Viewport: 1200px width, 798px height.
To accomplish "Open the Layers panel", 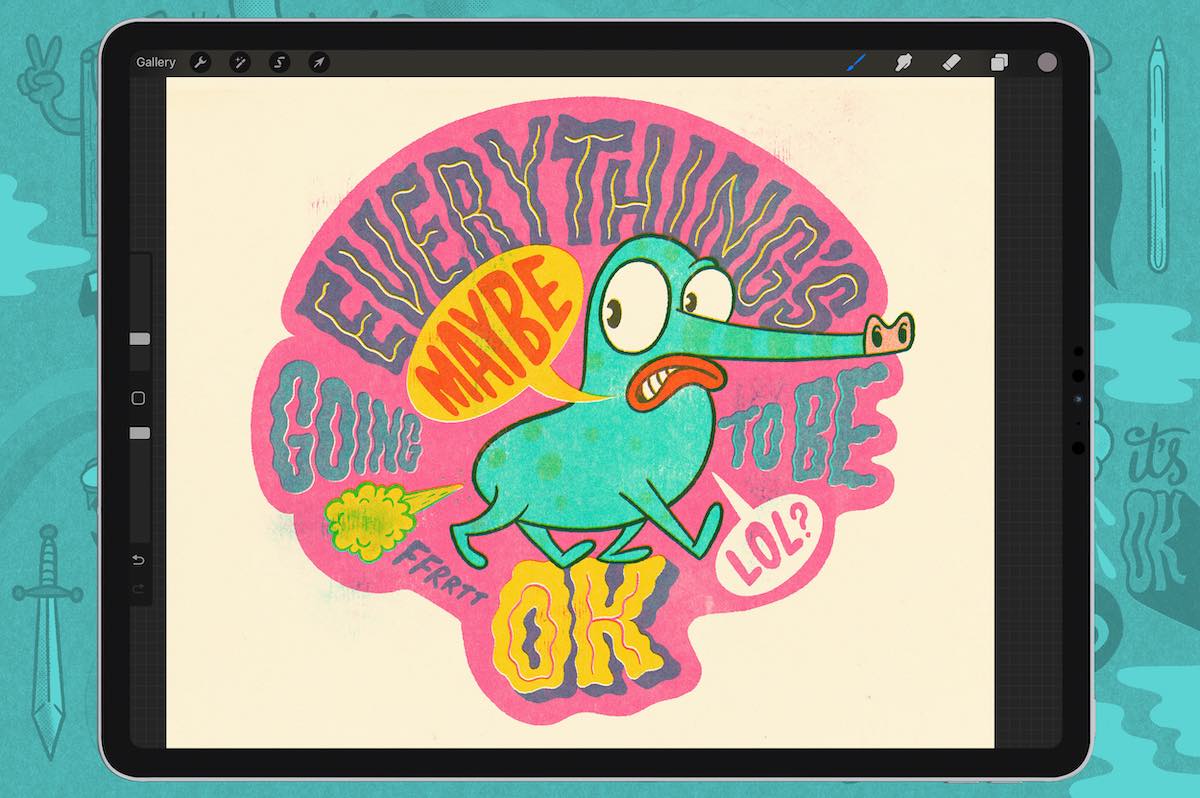I will (x=998, y=62).
